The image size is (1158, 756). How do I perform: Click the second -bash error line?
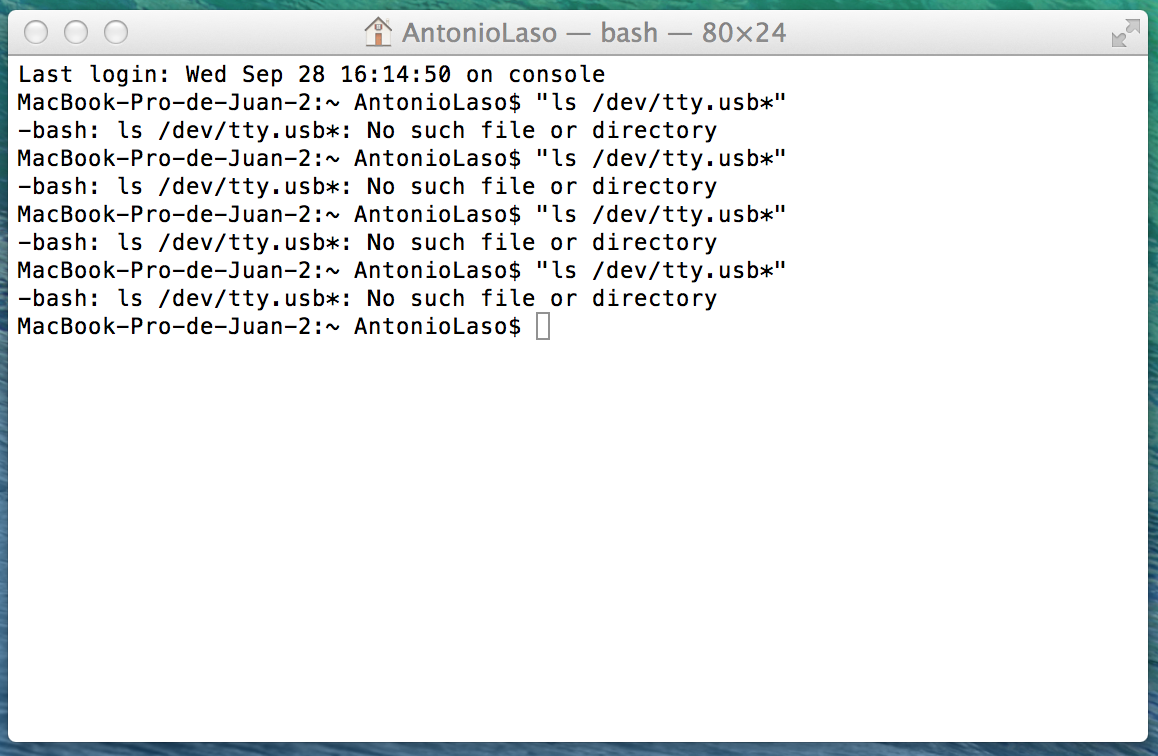367,187
